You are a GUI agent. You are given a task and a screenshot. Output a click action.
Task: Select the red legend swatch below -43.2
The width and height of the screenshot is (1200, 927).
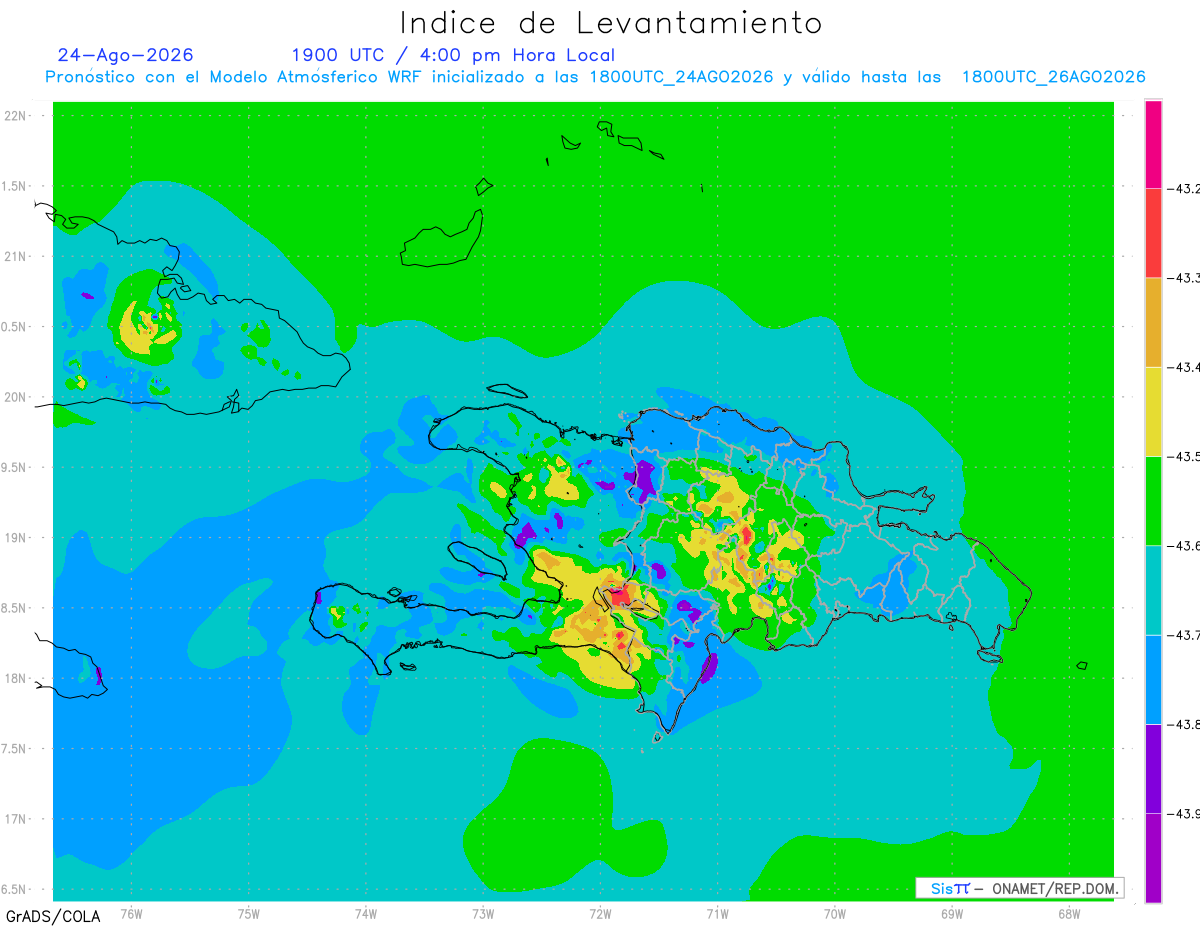(1153, 233)
